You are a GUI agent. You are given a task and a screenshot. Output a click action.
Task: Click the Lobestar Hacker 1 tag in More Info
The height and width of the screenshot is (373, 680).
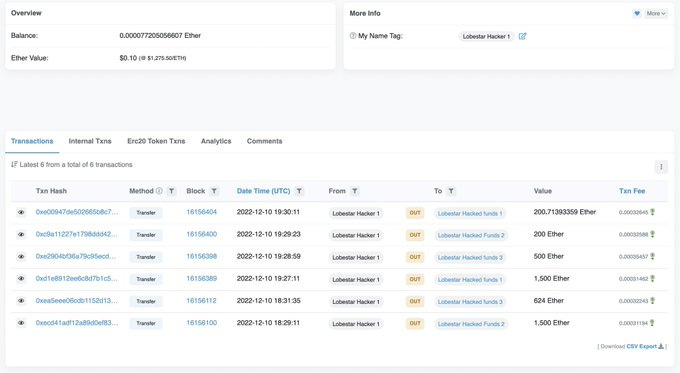click(x=486, y=36)
